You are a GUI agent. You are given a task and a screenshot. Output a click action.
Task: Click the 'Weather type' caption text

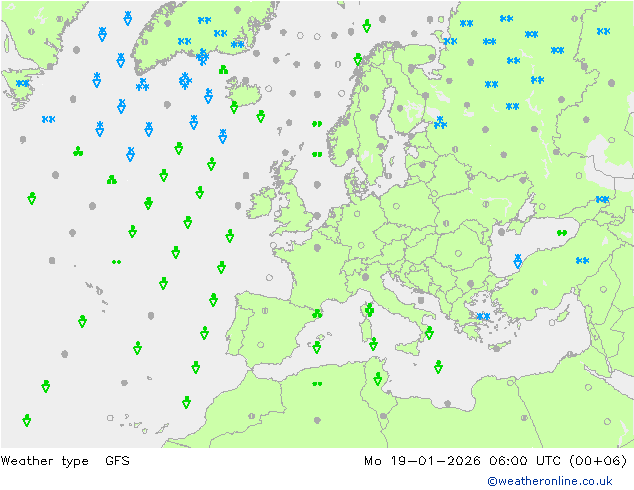[44, 461]
